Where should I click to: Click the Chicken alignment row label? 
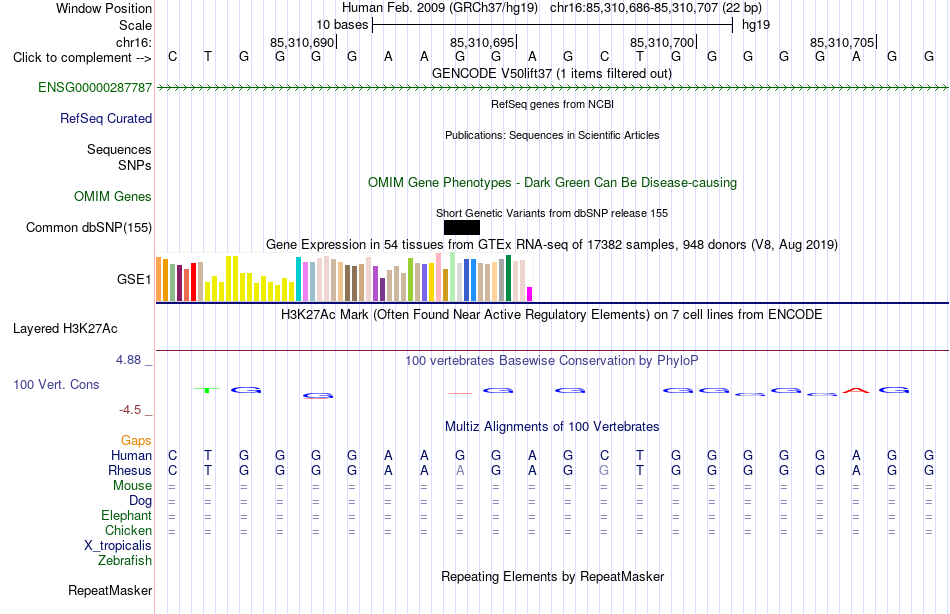click(128, 530)
